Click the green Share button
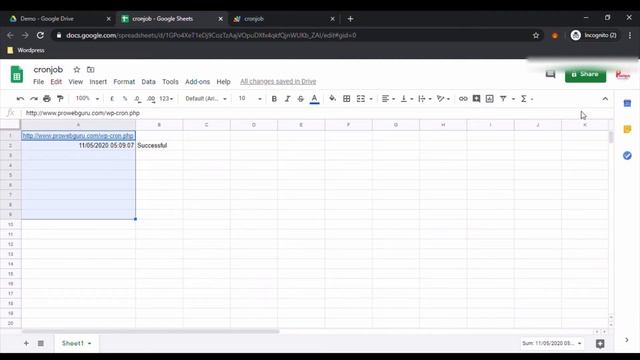Image resolution: width=640 pixels, height=360 pixels. pyautogui.click(x=585, y=74)
